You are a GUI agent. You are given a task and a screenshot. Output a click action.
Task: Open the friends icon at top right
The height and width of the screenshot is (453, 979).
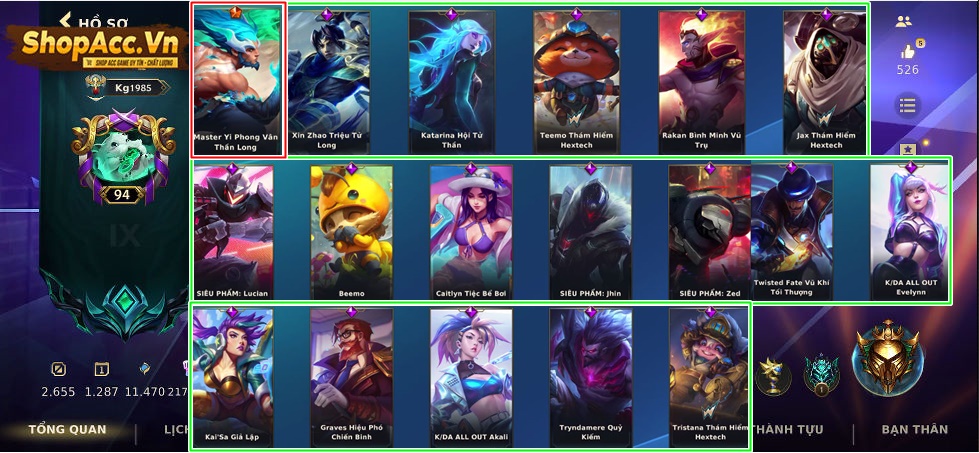tap(903, 21)
